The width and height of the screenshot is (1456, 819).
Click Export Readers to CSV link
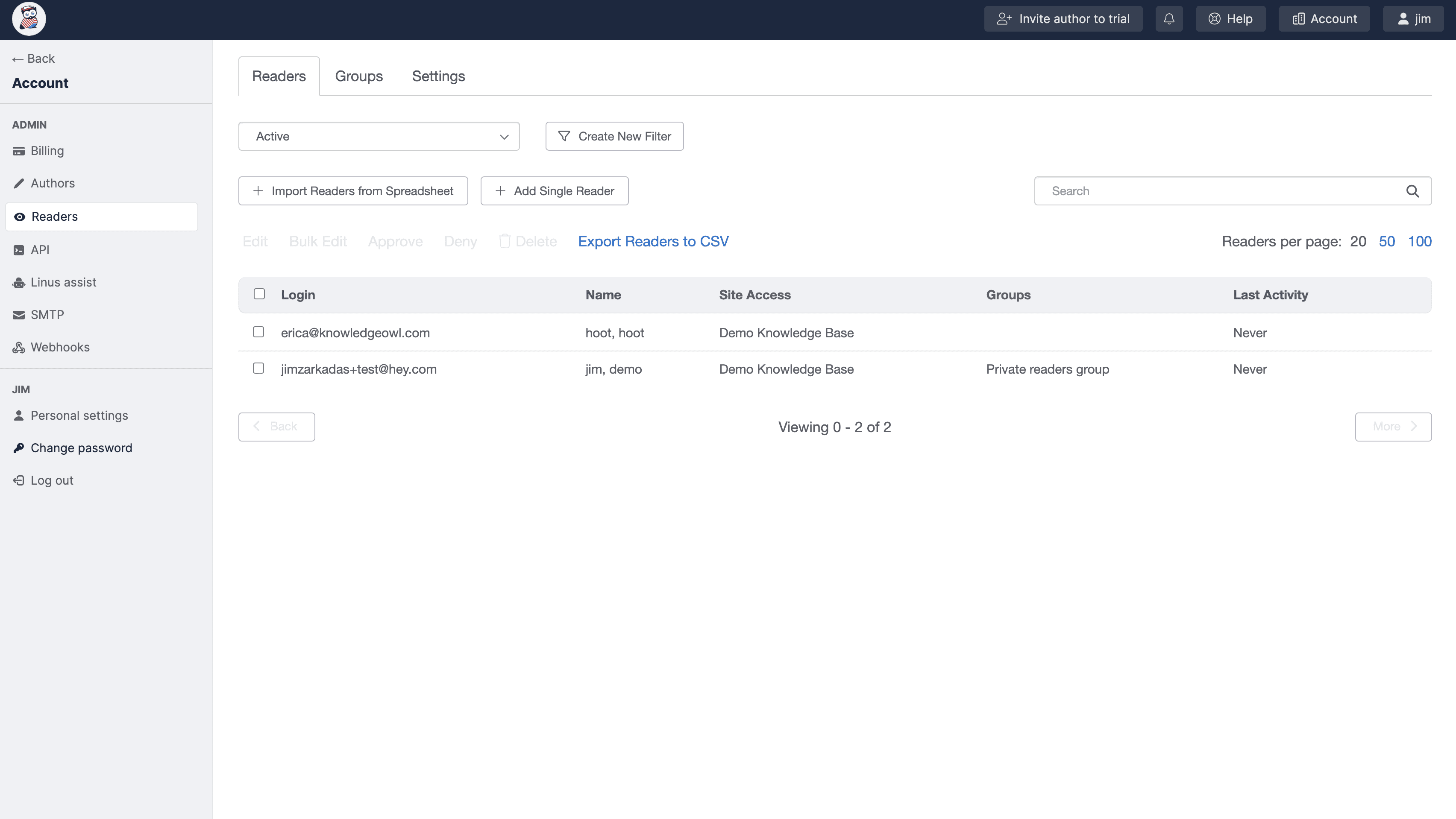[x=653, y=242]
